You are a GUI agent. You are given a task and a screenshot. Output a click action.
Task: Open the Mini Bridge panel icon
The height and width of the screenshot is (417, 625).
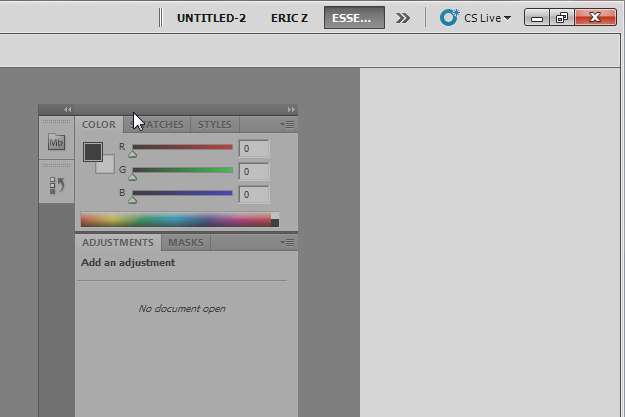[56, 142]
